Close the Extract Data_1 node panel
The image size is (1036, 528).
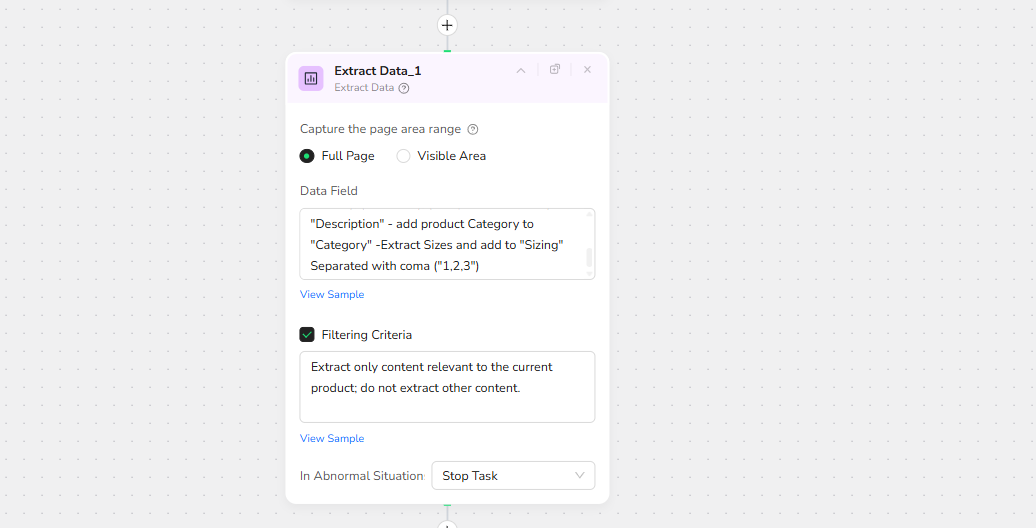click(587, 70)
